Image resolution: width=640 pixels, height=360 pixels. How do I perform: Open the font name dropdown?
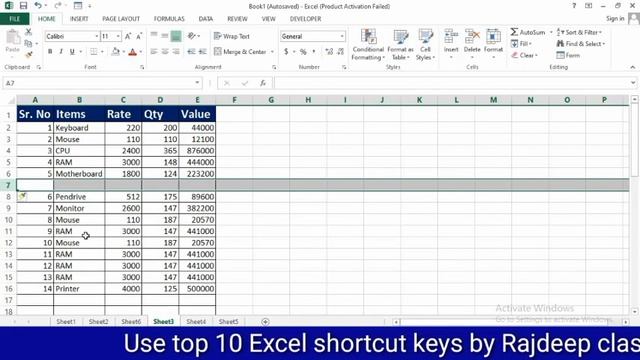(97, 36)
